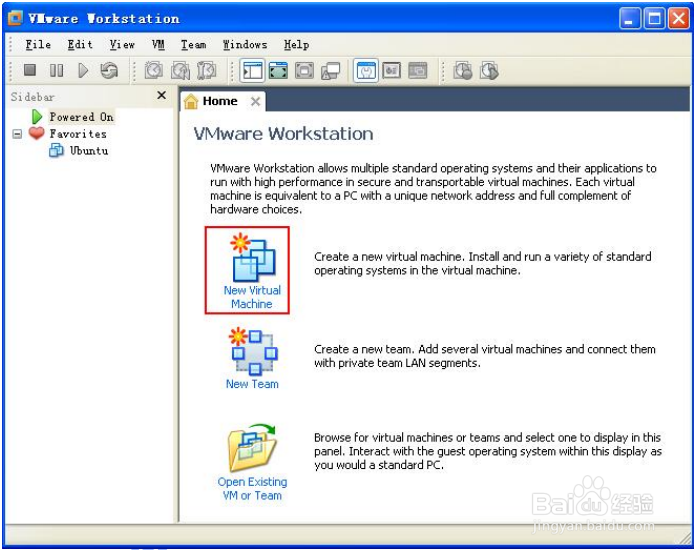Select the Ubuntu virtual machine in sidebar
The image size is (694, 550).
coord(89,150)
